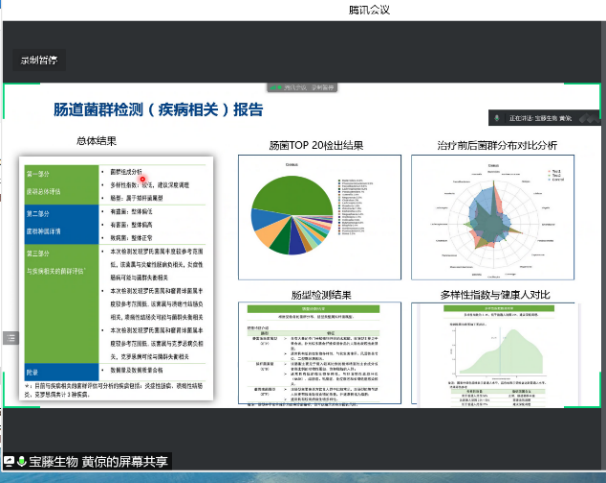Click the screen share icon in bottom label
Screen dimensions: 606x483
tap(9, 461)
